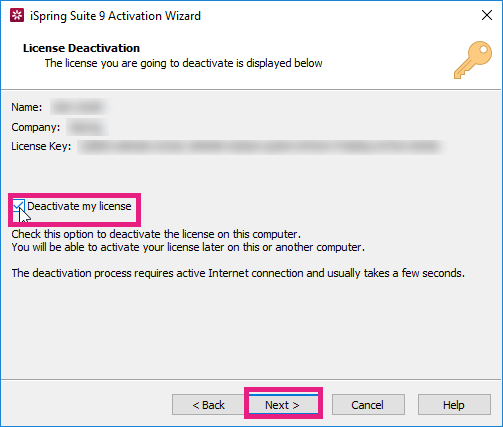The height and width of the screenshot is (427, 503).
Task: Click the 'Company:' label
Action: coord(35,127)
